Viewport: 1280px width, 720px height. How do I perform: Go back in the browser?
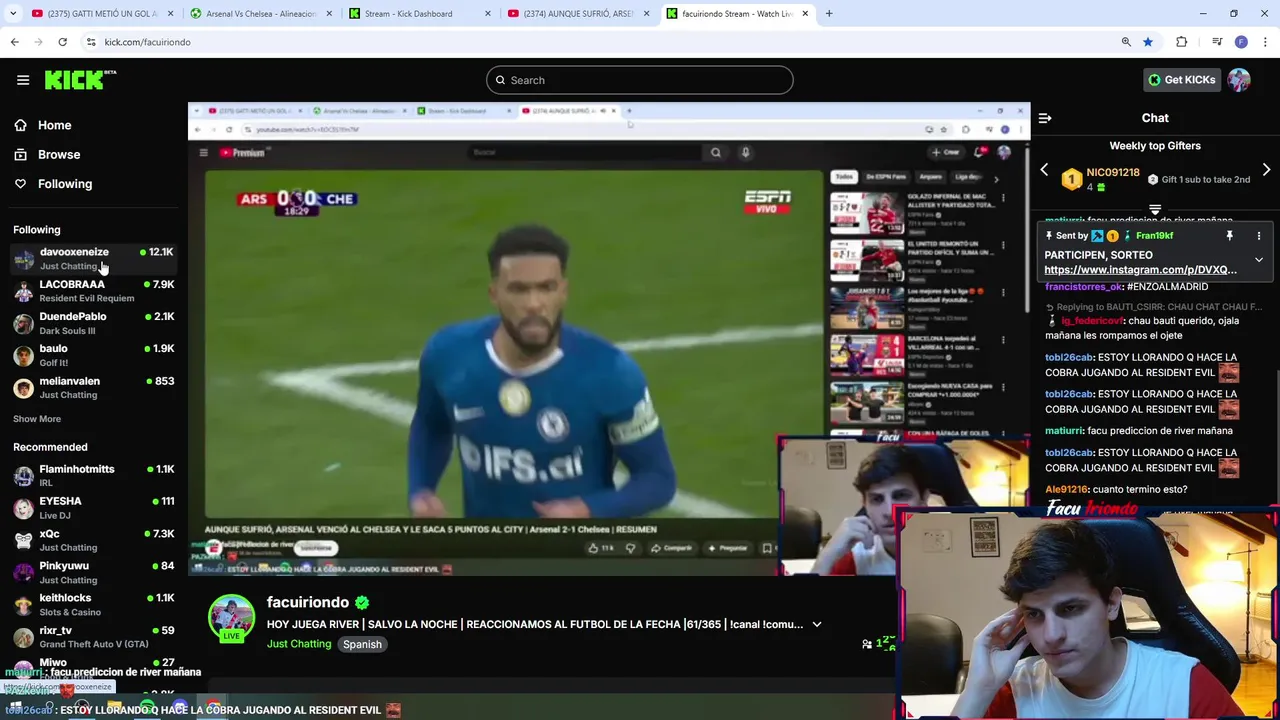14,42
